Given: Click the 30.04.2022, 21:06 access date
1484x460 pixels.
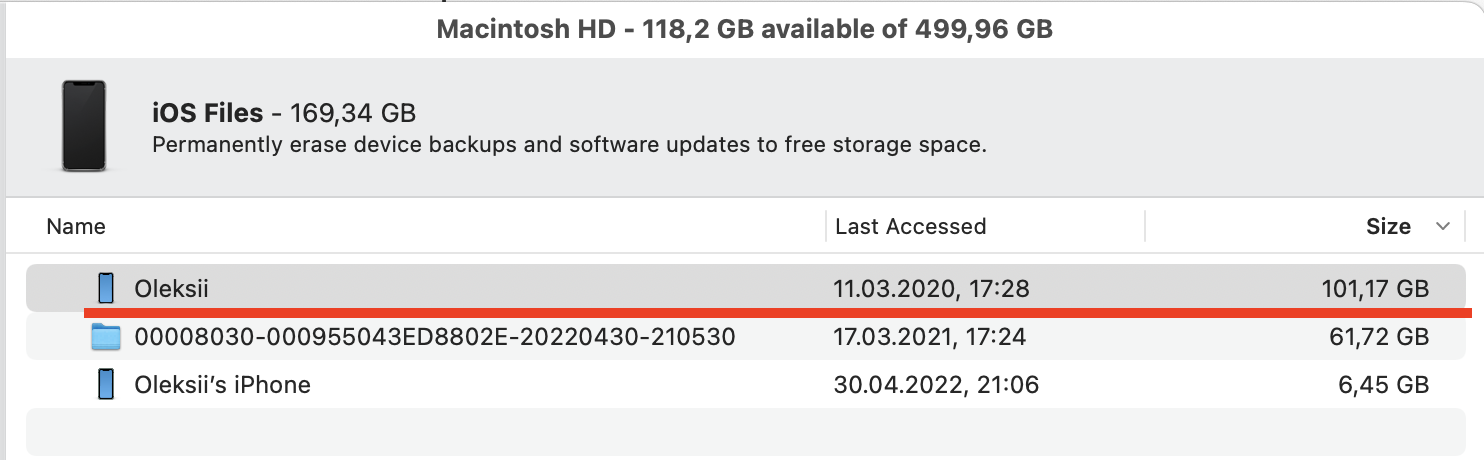Looking at the screenshot, I should 936,384.
